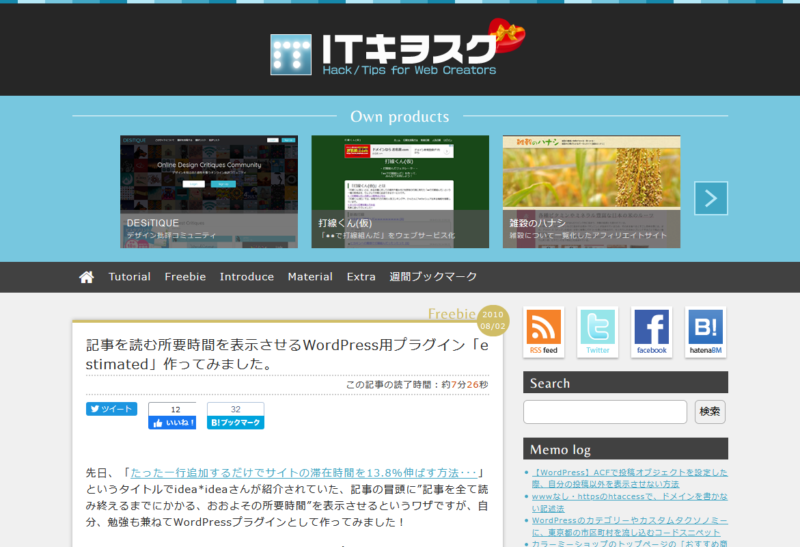This screenshot has height=547, width=800.
Task: Go to the Material section
Action: click(x=310, y=277)
